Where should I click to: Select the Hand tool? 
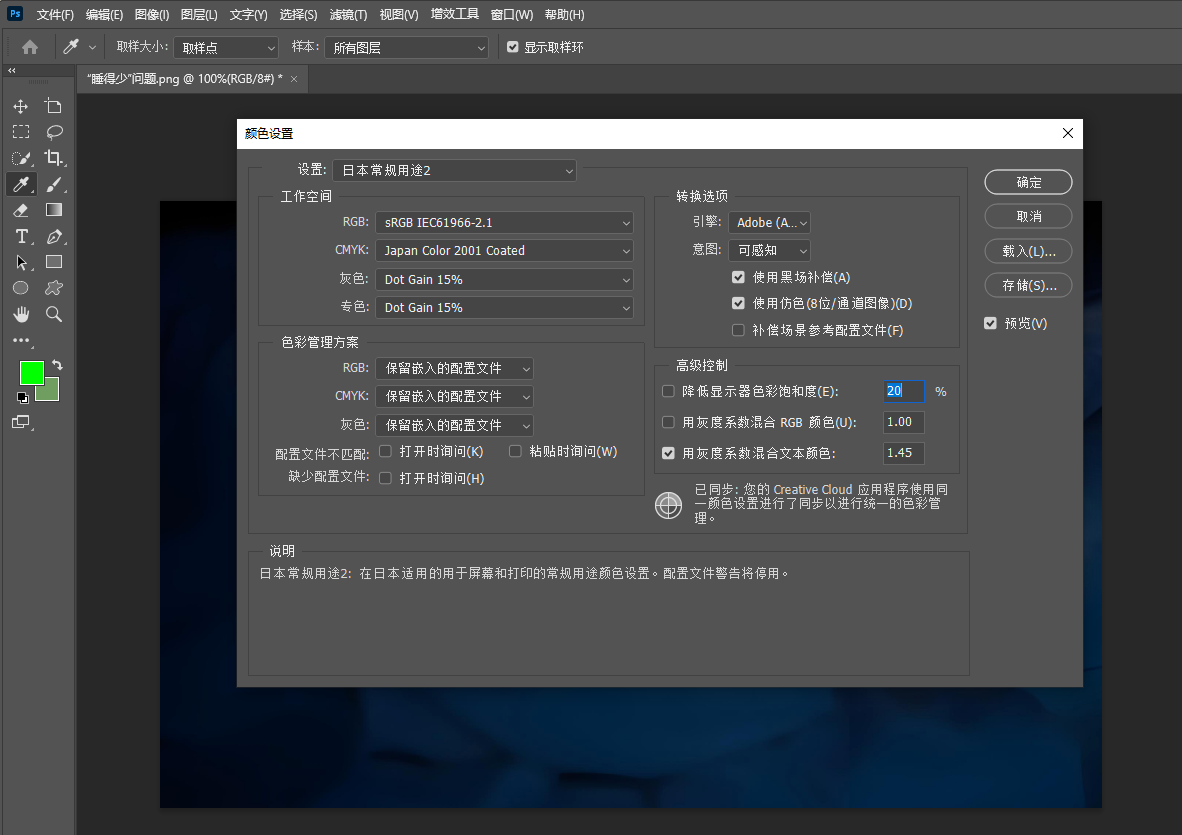pos(21,314)
